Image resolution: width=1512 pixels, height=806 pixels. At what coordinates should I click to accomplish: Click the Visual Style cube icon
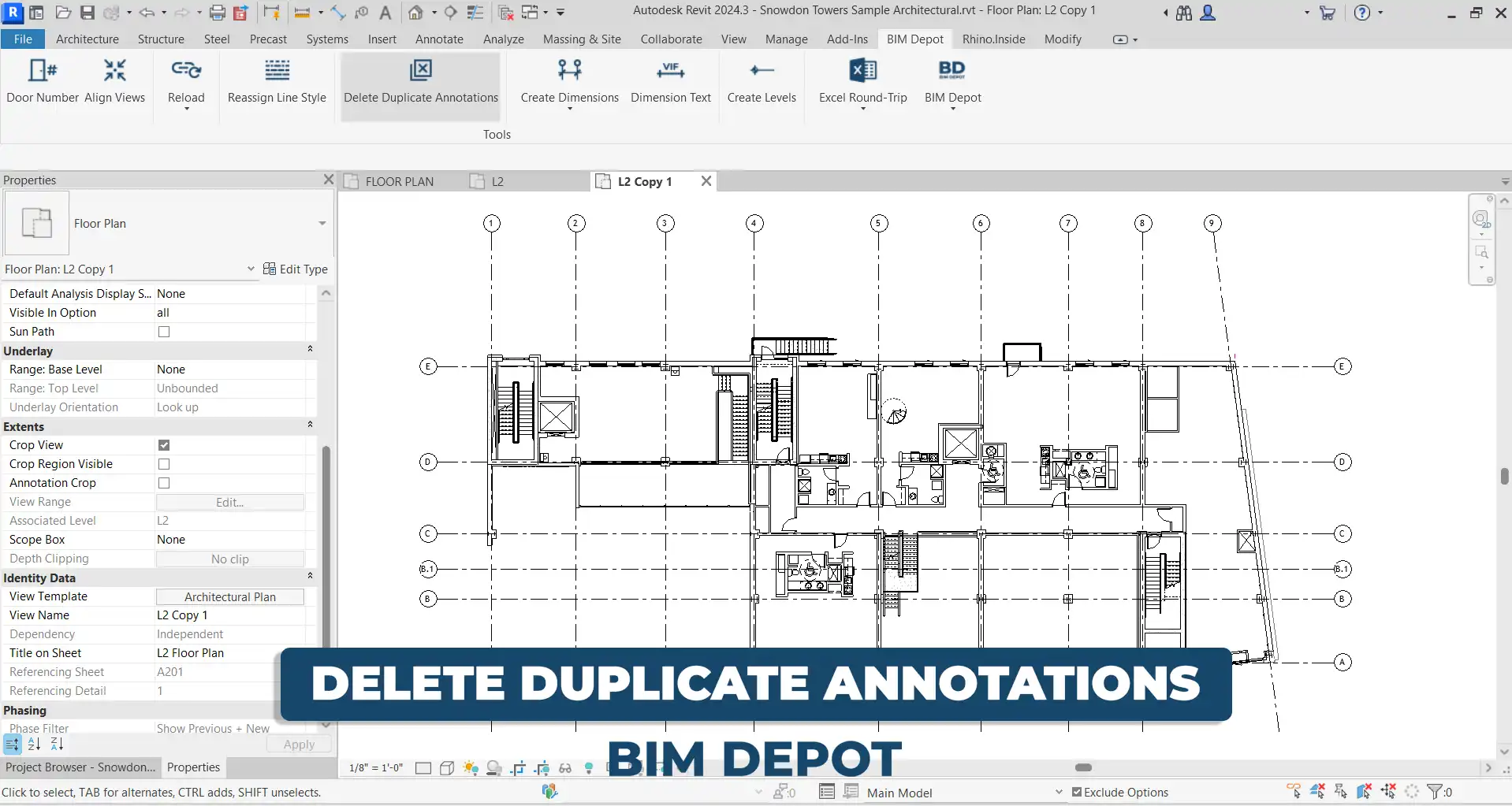(x=447, y=768)
